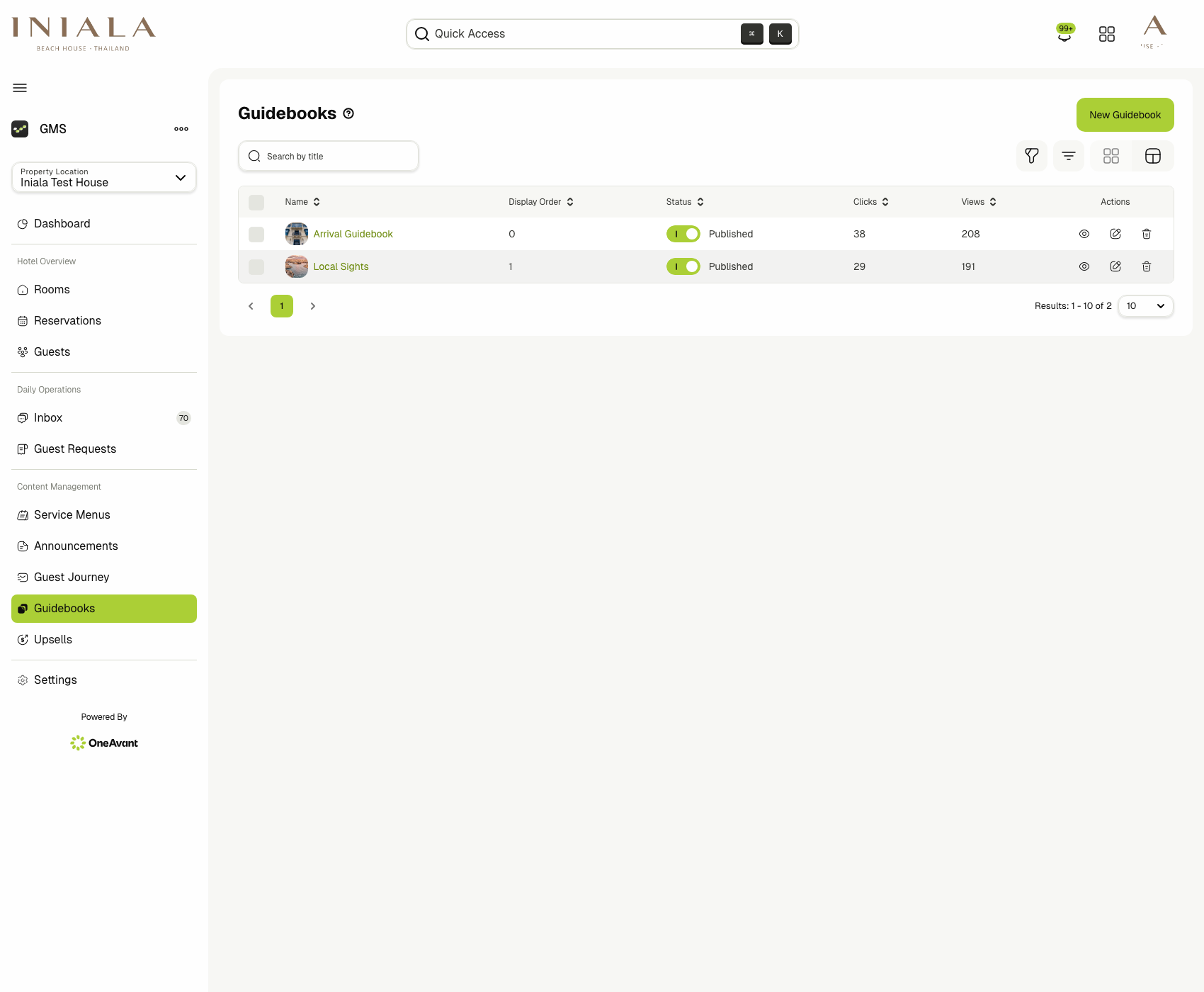Toggle Arrival Guidebook published status off
Image resolution: width=1204 pixels, height=992 pixels.
[x=683, y=234]
